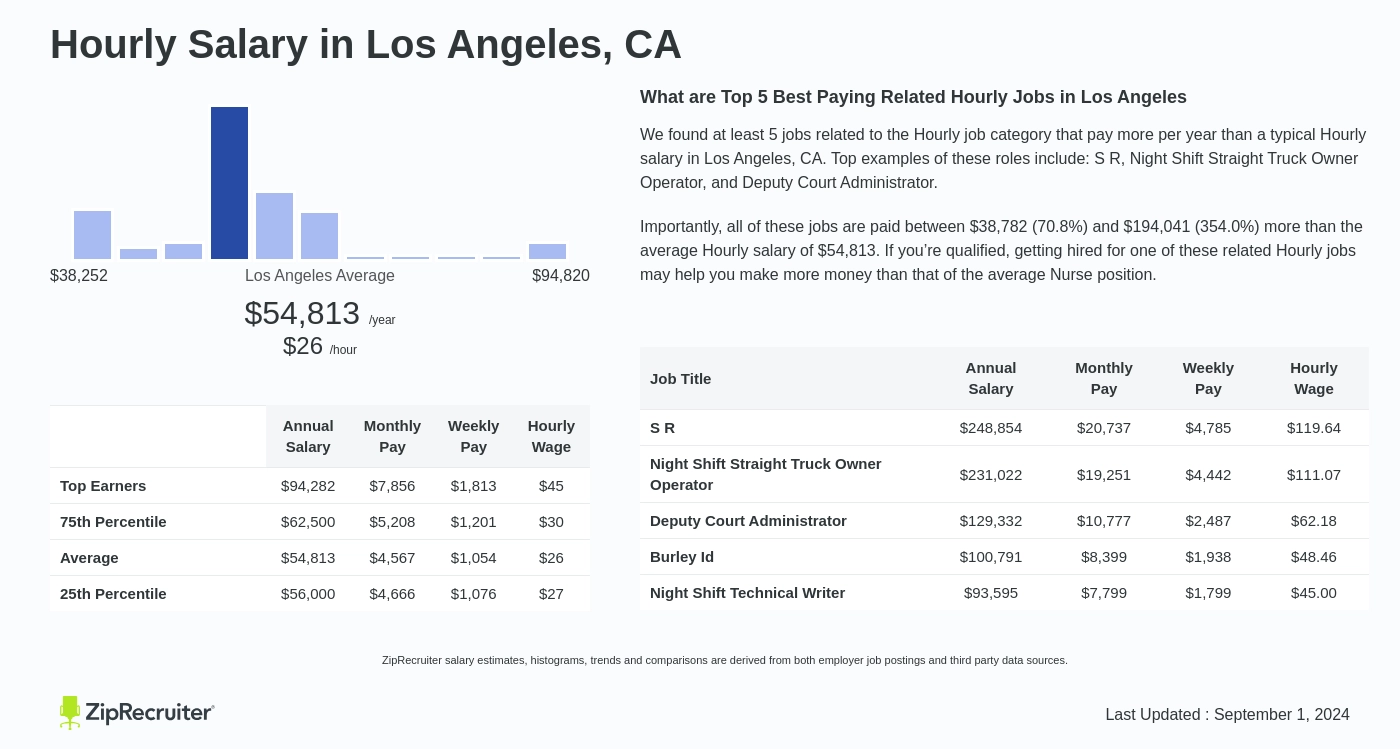Click the $1,938 weekly pay cell
This screenshot has height=749, width=1400.
coord(1208,557)
